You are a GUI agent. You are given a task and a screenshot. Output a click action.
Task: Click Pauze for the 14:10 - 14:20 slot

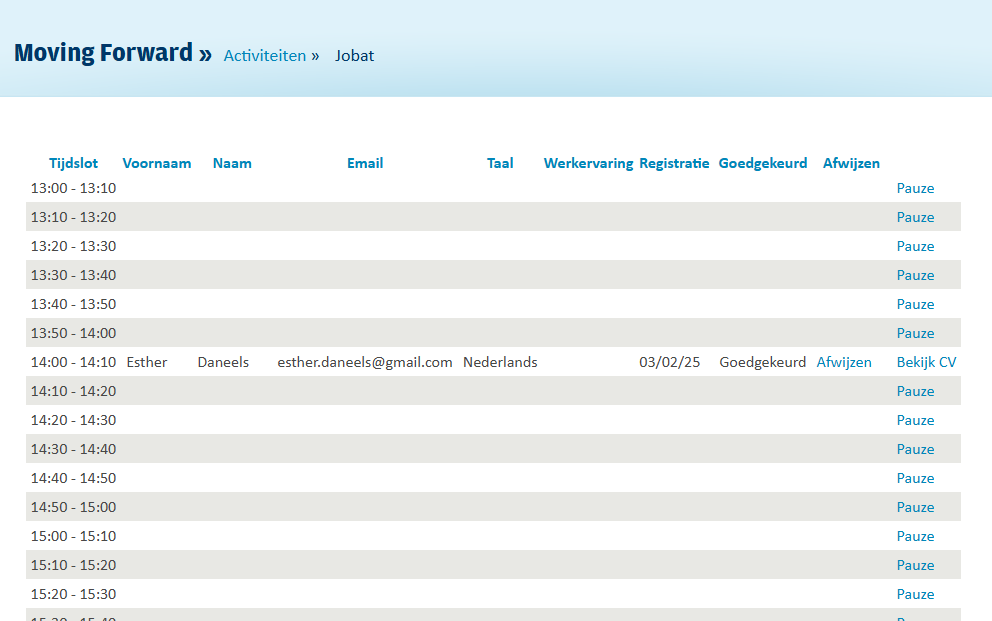click(915, 391)
